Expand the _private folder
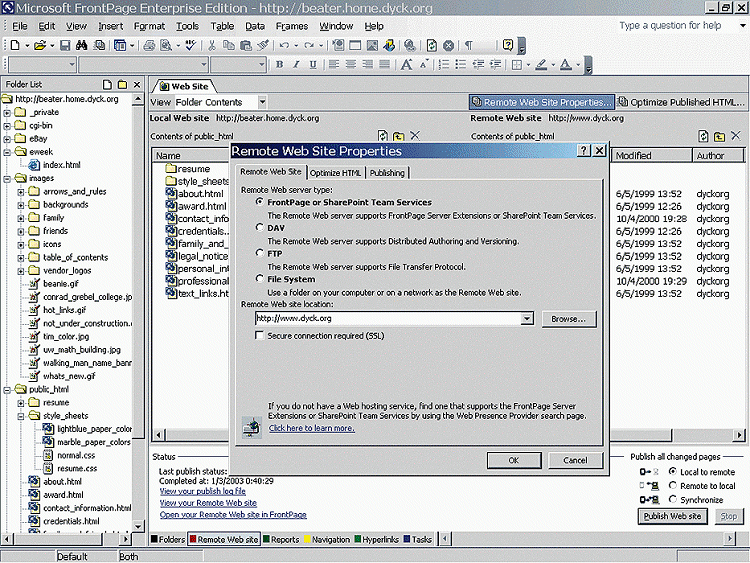 point(7,113)
